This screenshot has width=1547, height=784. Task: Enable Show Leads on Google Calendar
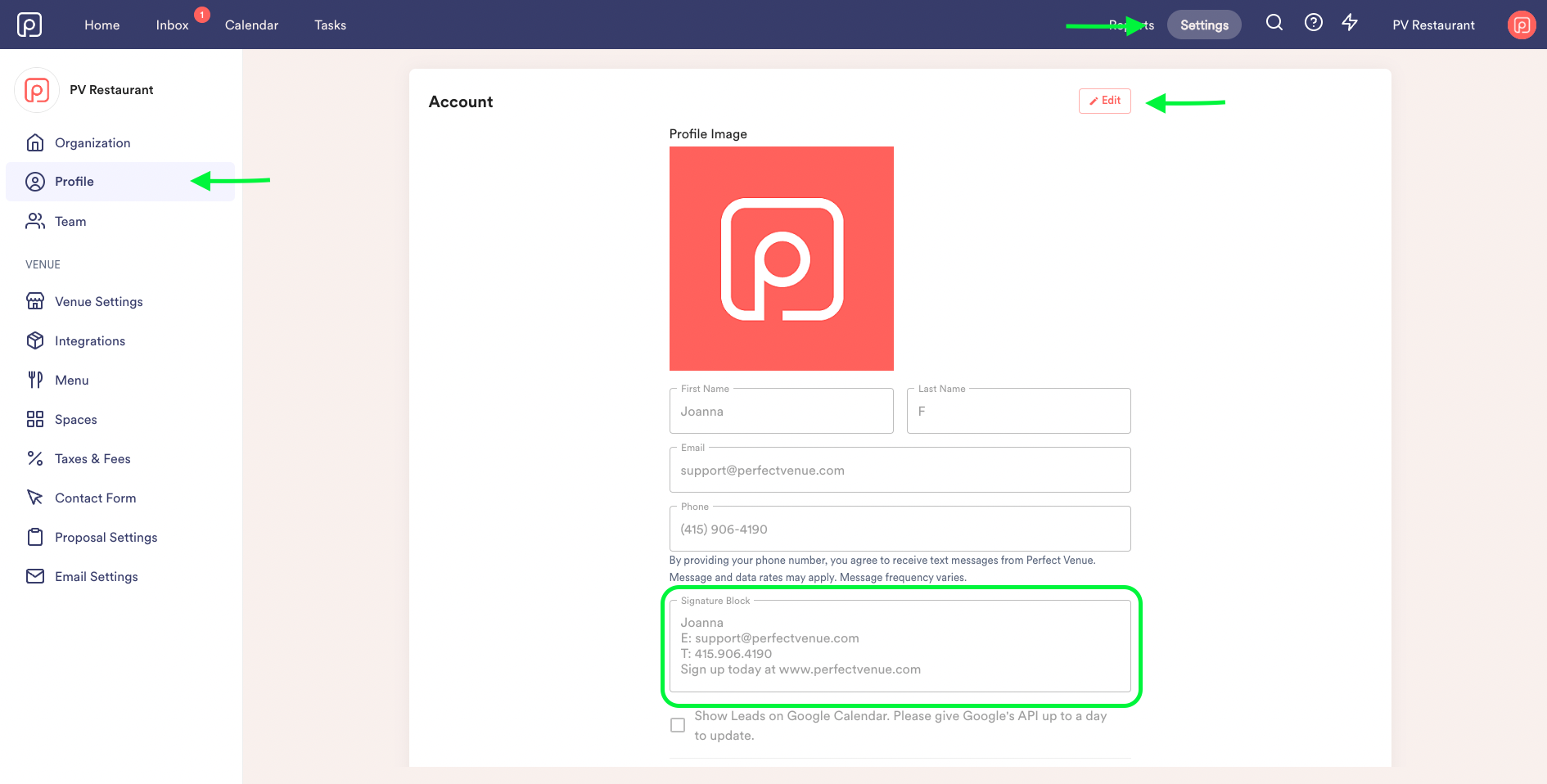pos(678,724)
